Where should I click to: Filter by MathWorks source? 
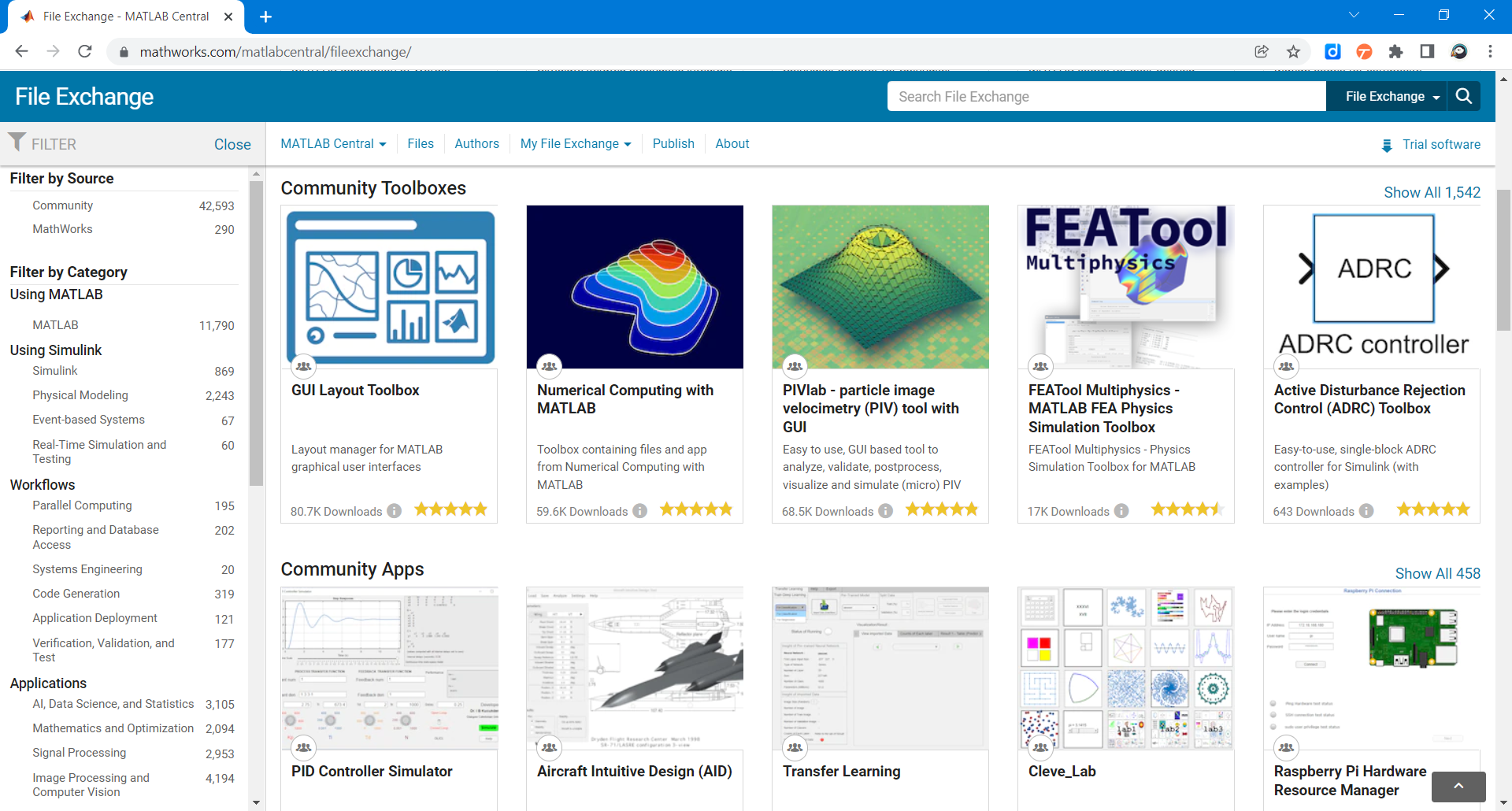(x=62, y=228)
